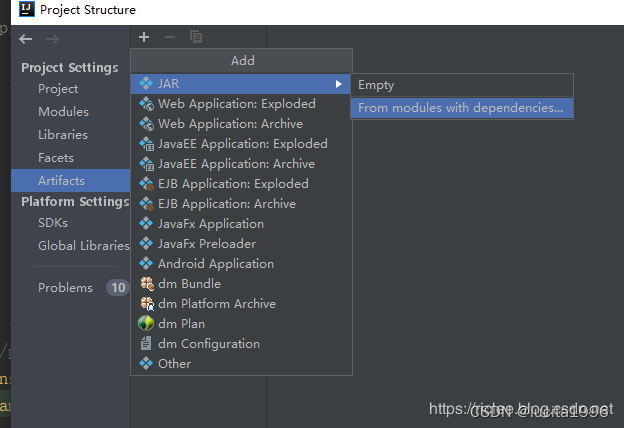The image size is (624, 428).
Task: Click the JavaFx Application icon
Action: click(x=146, y=223)
